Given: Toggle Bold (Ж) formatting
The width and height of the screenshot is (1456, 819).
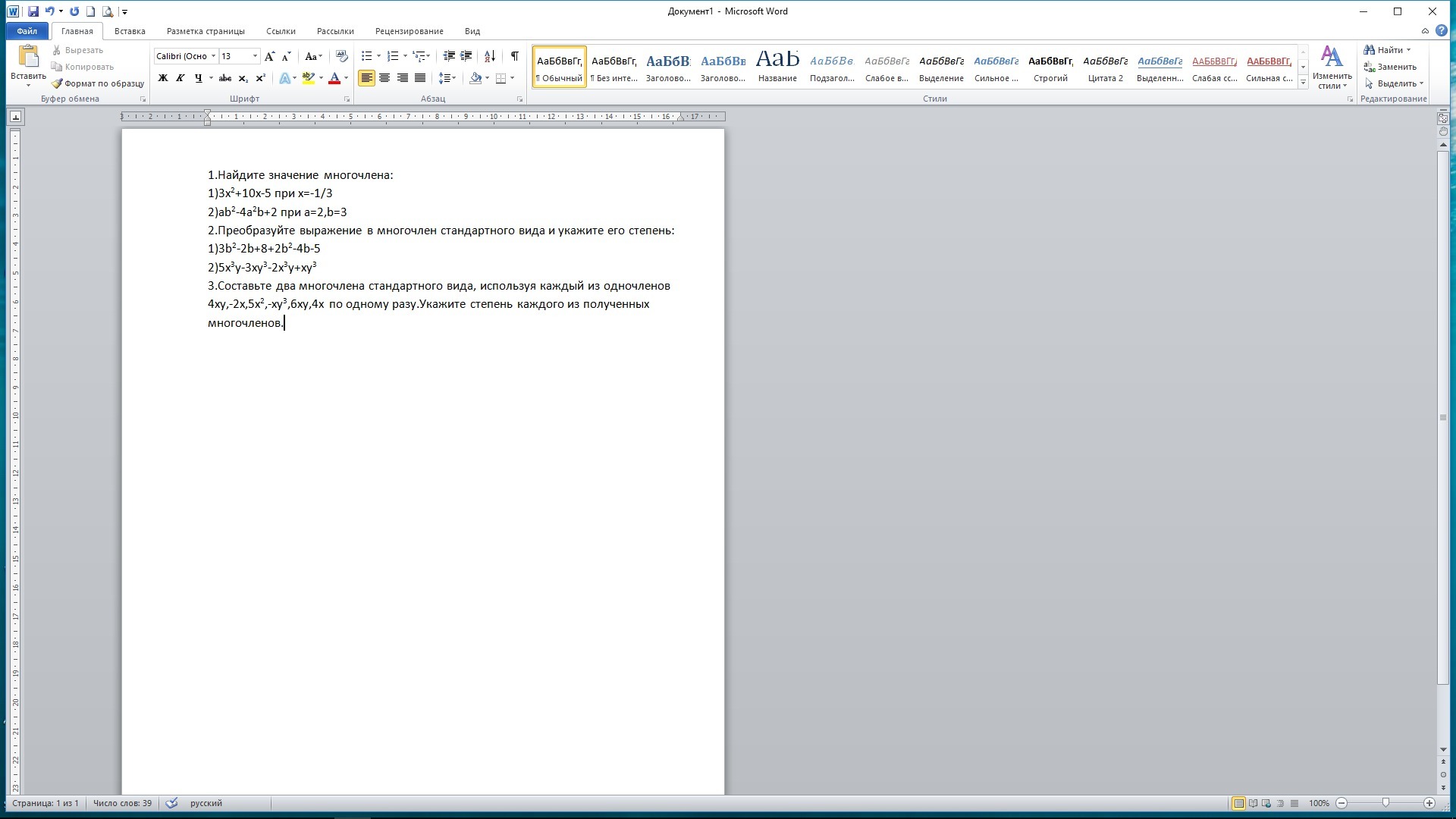Looking at the screenshot, I should click(162, 78).
